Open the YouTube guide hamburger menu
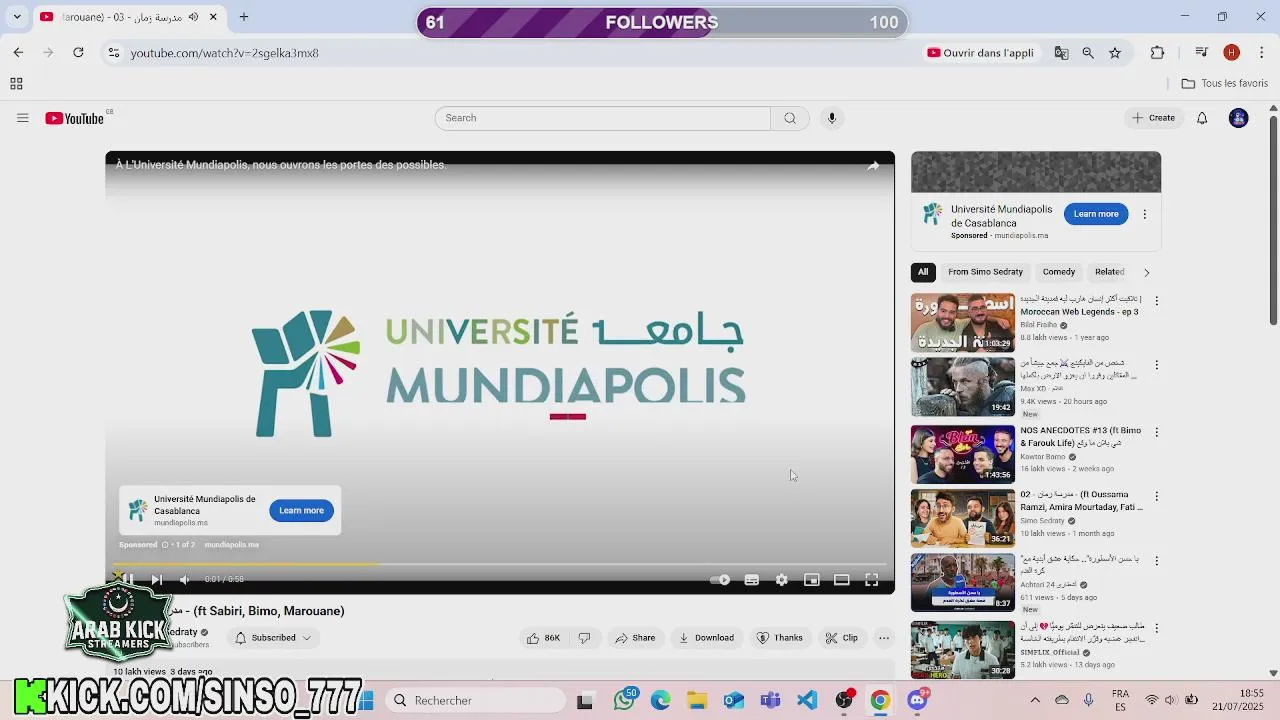Image resolution: width=1280 pixels, height=720 pixels. pos(22,118)
